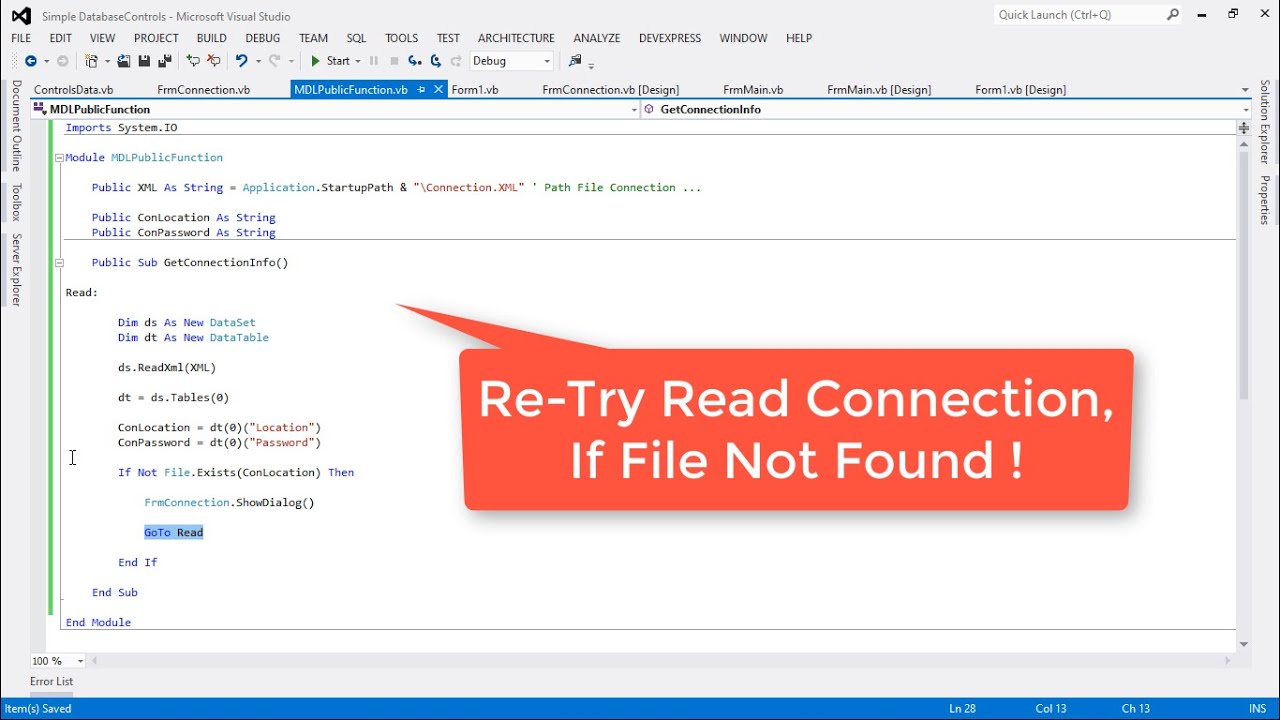Click the Save All multi-disk icon
The width and height of the screenshot is (1280, 720).
pos(165,61)
